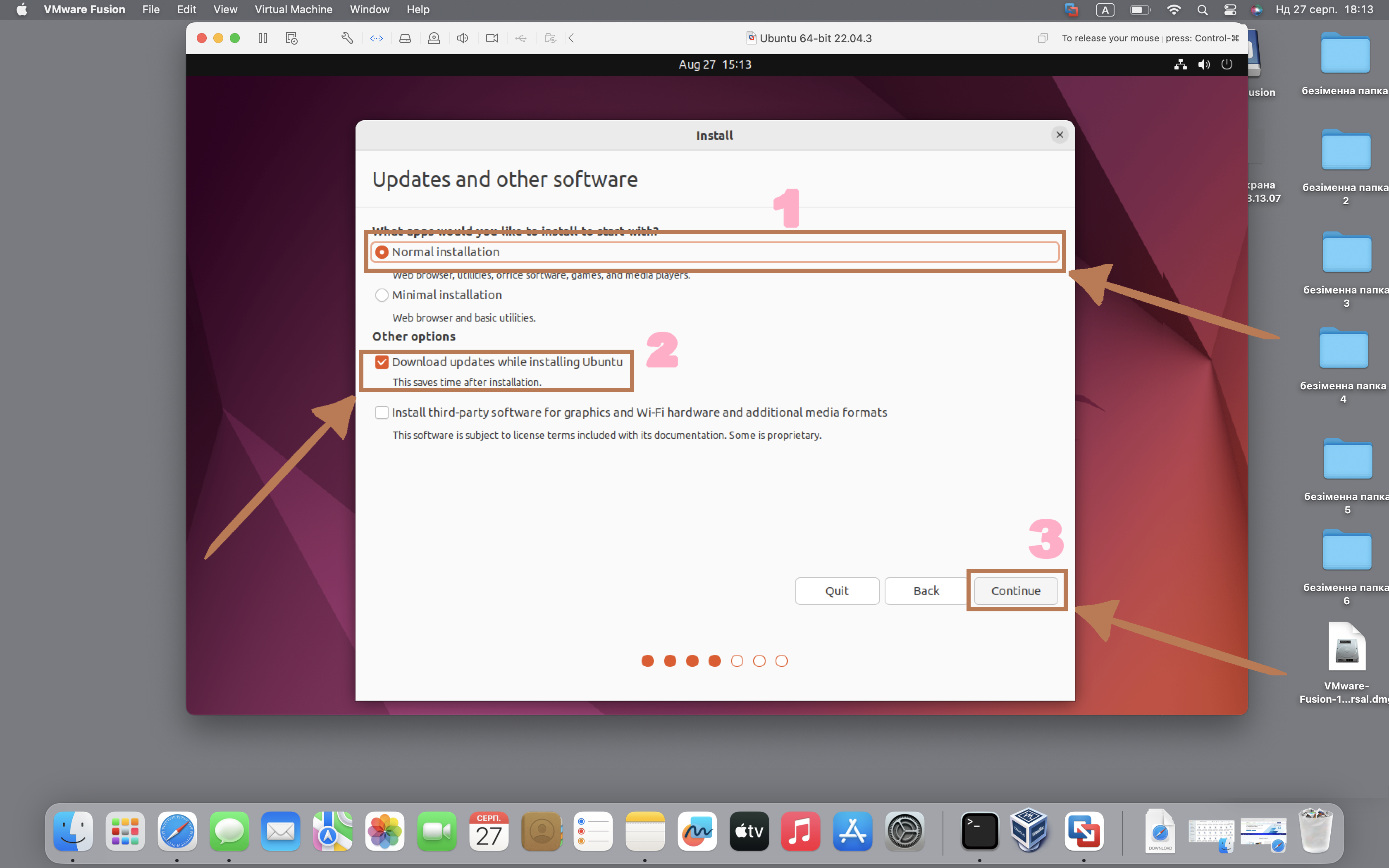Open the Trash in the Dock
This screenshot has height=868, width=1389.
1315,831
